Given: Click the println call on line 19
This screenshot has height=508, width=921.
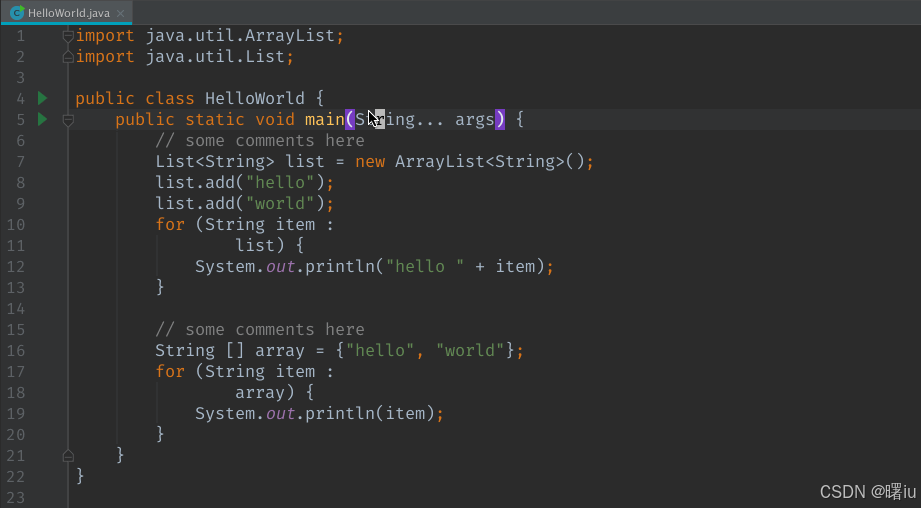Looking at the screenshot, I should point(335,414).
